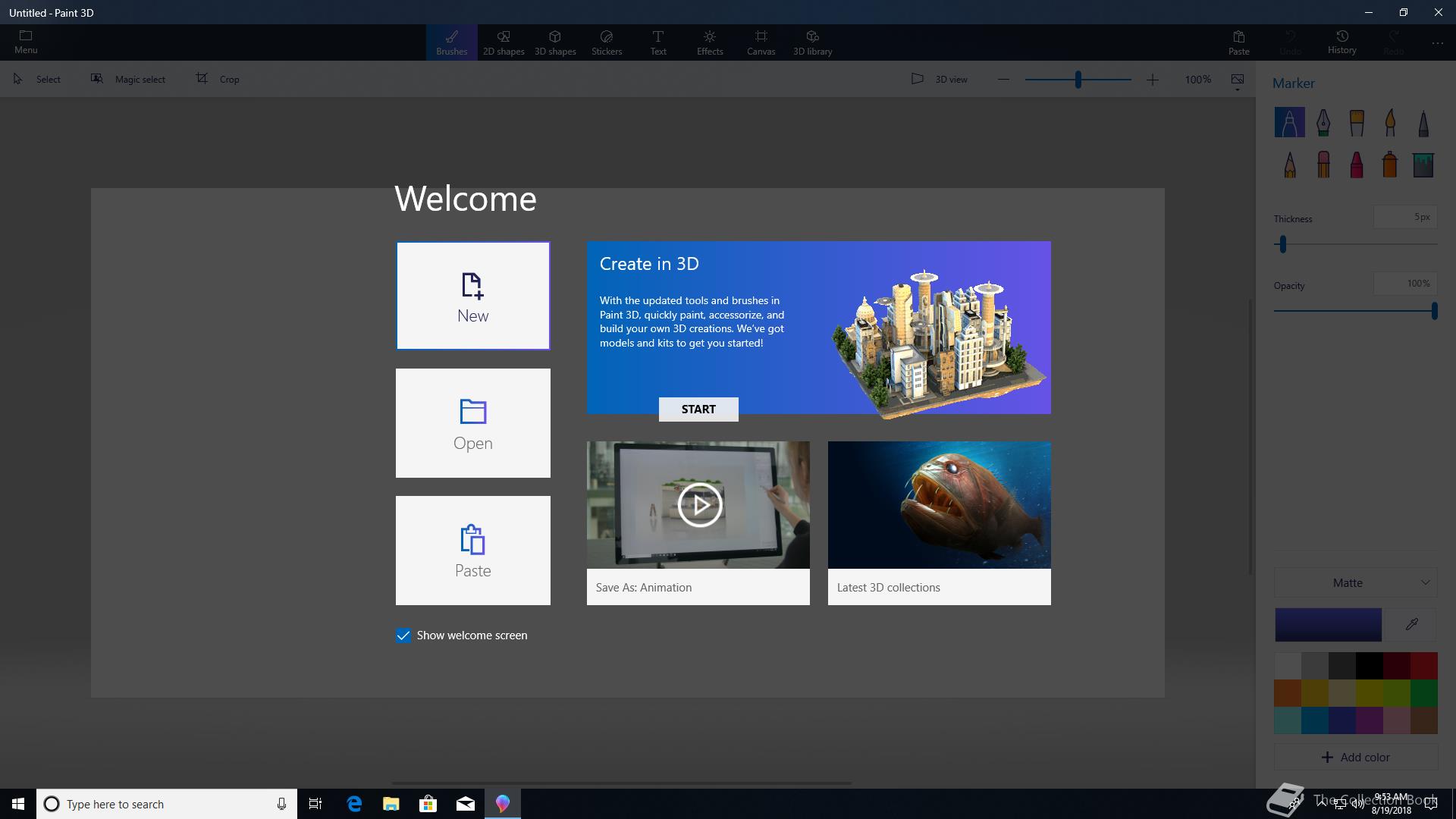Zoom in with the plus icon
Image resolution: width=1456 pixels, height=819 pixels.
1152,79
